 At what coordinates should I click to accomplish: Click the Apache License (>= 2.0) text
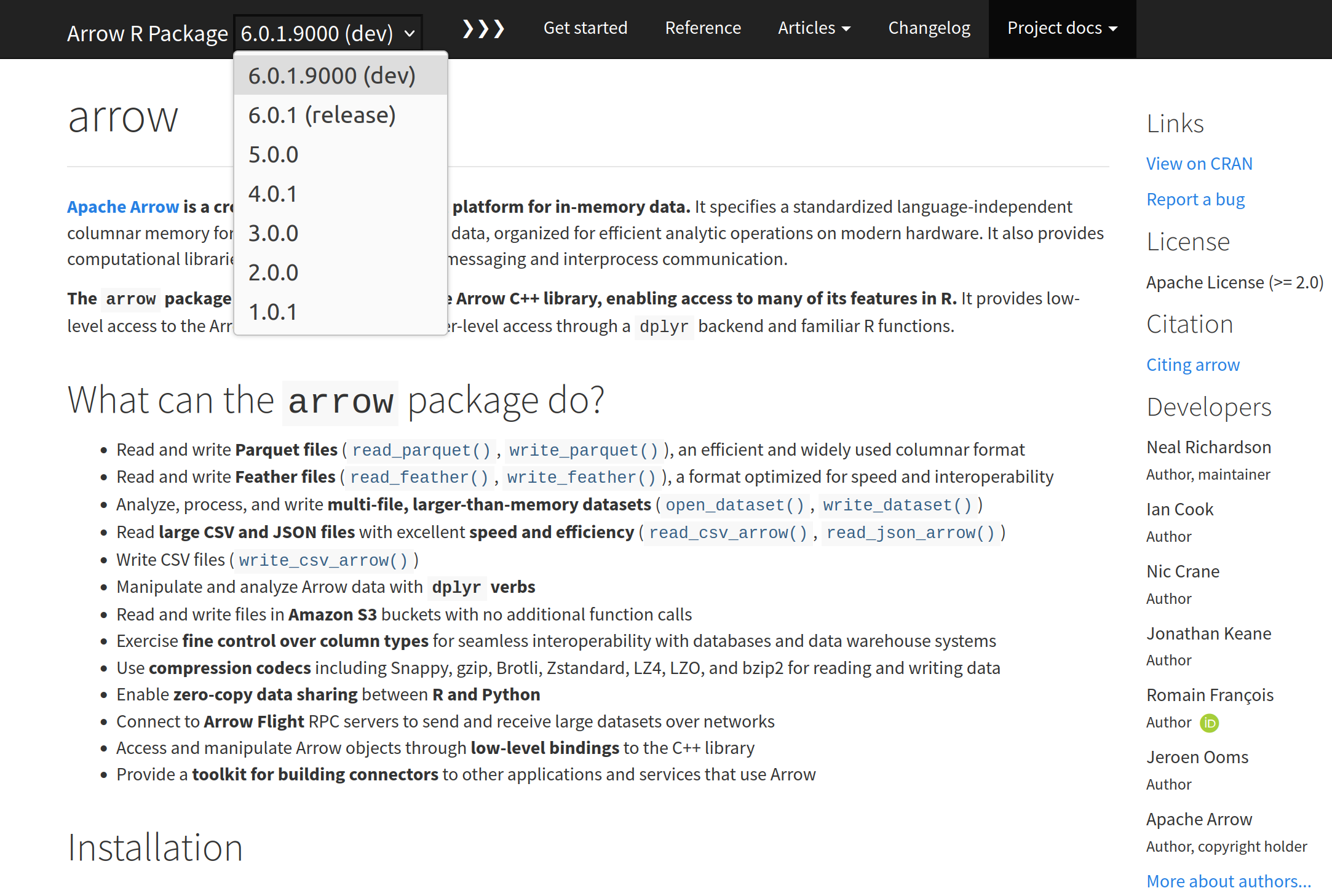click(1235, 282)
